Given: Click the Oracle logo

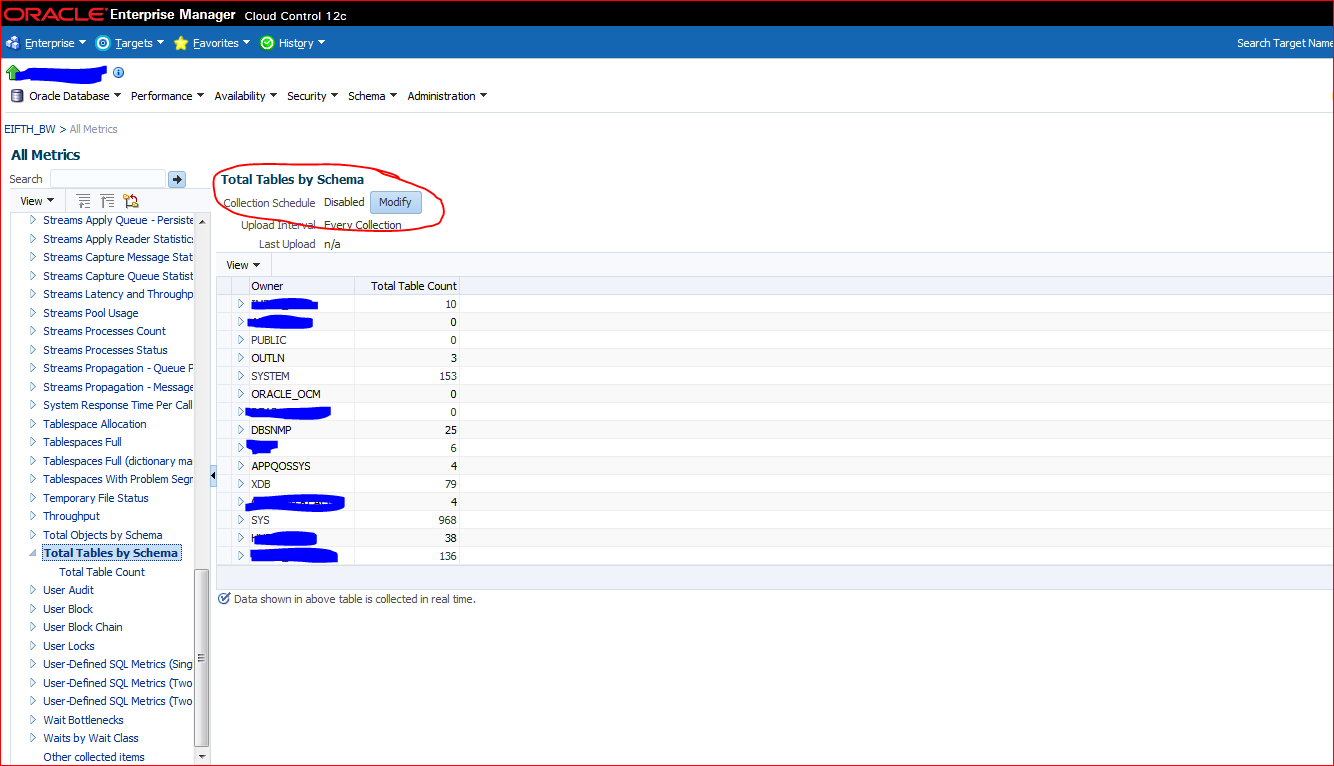Looking at the screenshot, I should [54, 14].
